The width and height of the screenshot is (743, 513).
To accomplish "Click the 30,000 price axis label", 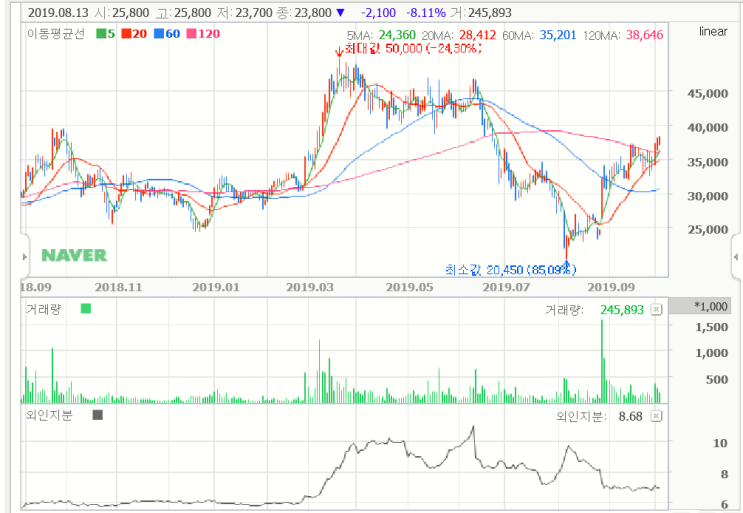I will (x=707, y=196).
